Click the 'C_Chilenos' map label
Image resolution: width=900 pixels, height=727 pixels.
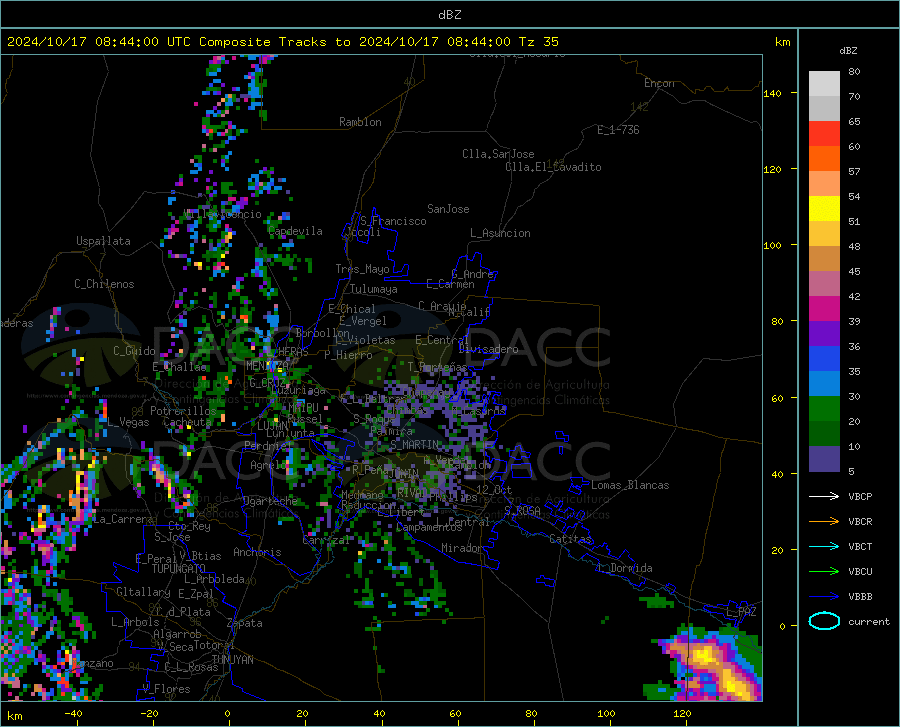pyautogui.click(x=104, y=284)
